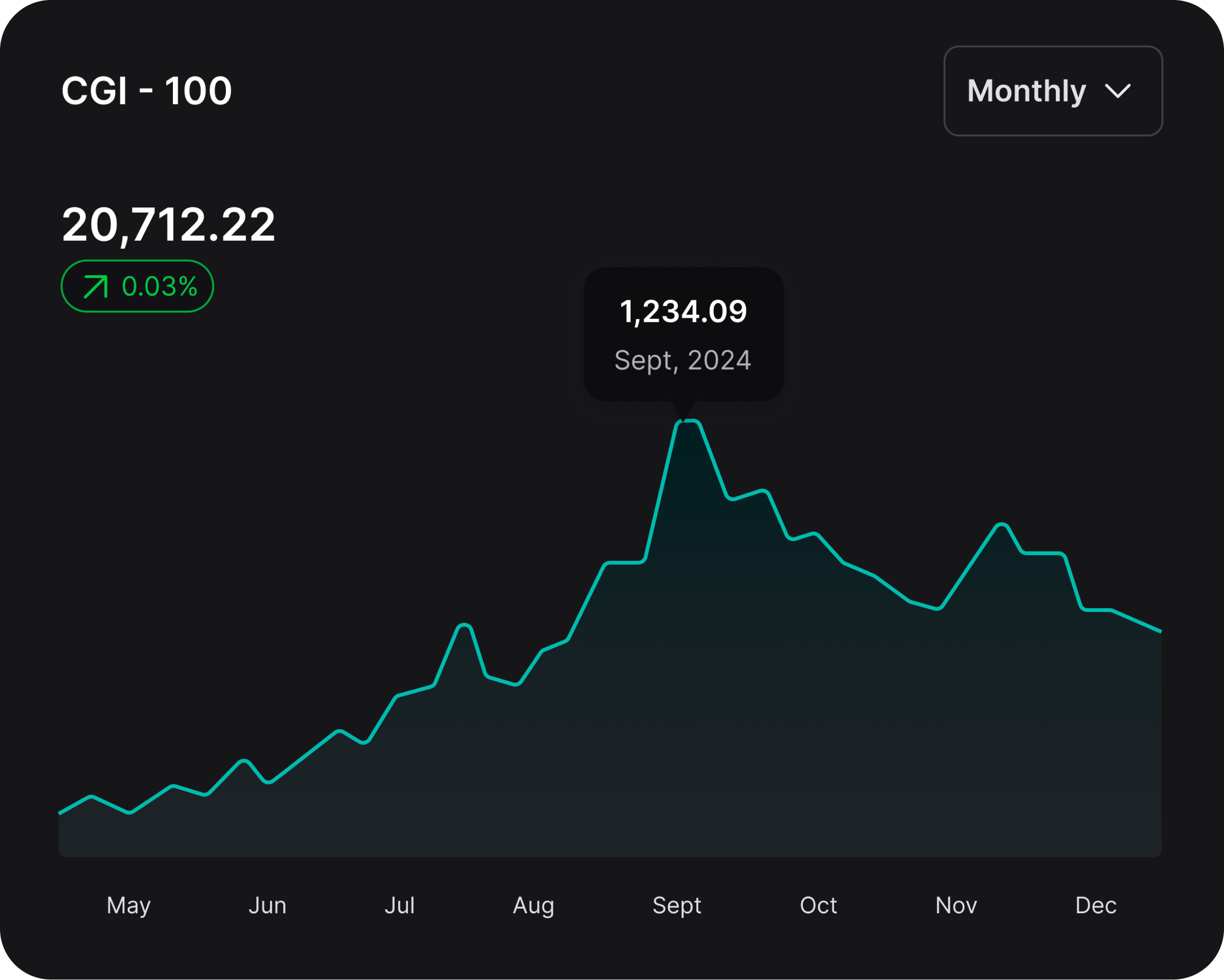Click the Monthly text in the selector
This screenshot has height=980, width=1224.
tap(1026, 91)
